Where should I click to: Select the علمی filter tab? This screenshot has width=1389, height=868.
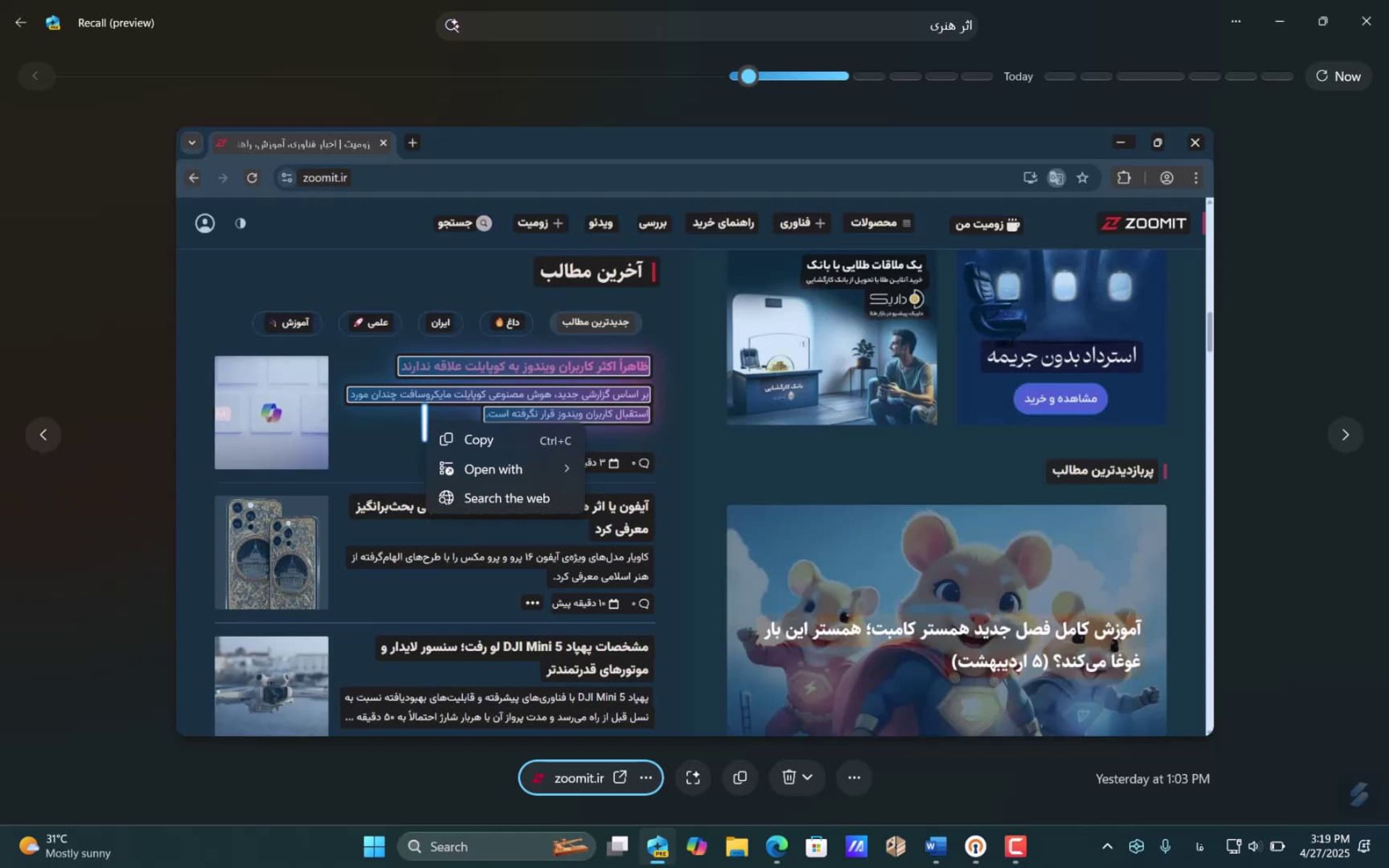tap(370, 322)
